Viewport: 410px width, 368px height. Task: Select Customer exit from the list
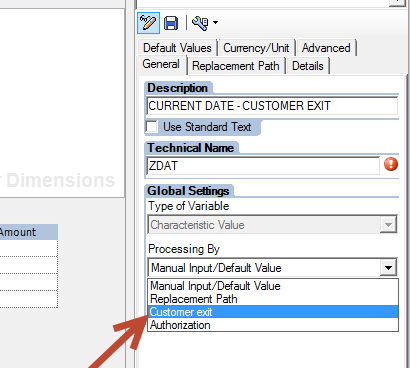pos(273,312)
